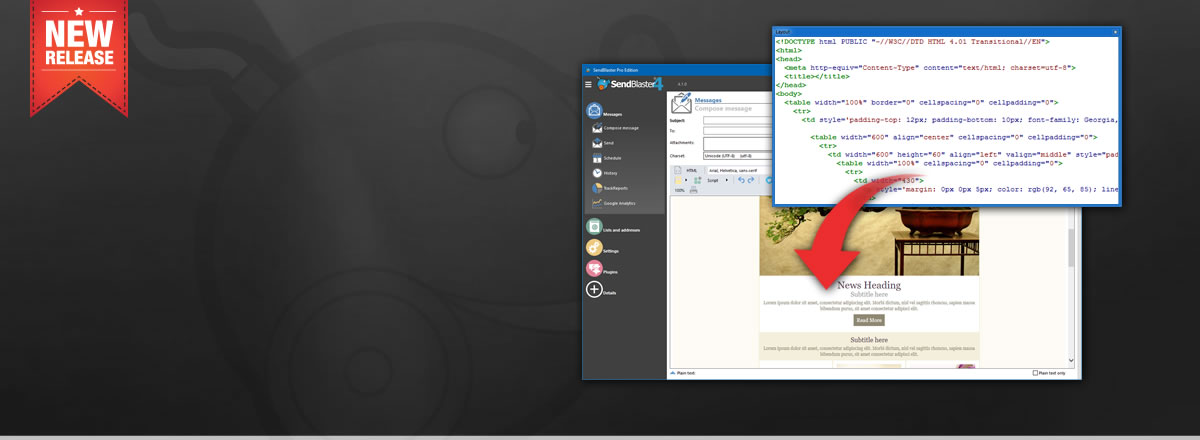Click the Script toolbar button
Image resolution: width=1200 pixels, height=440 pixels.
click(x=713, y=180)
